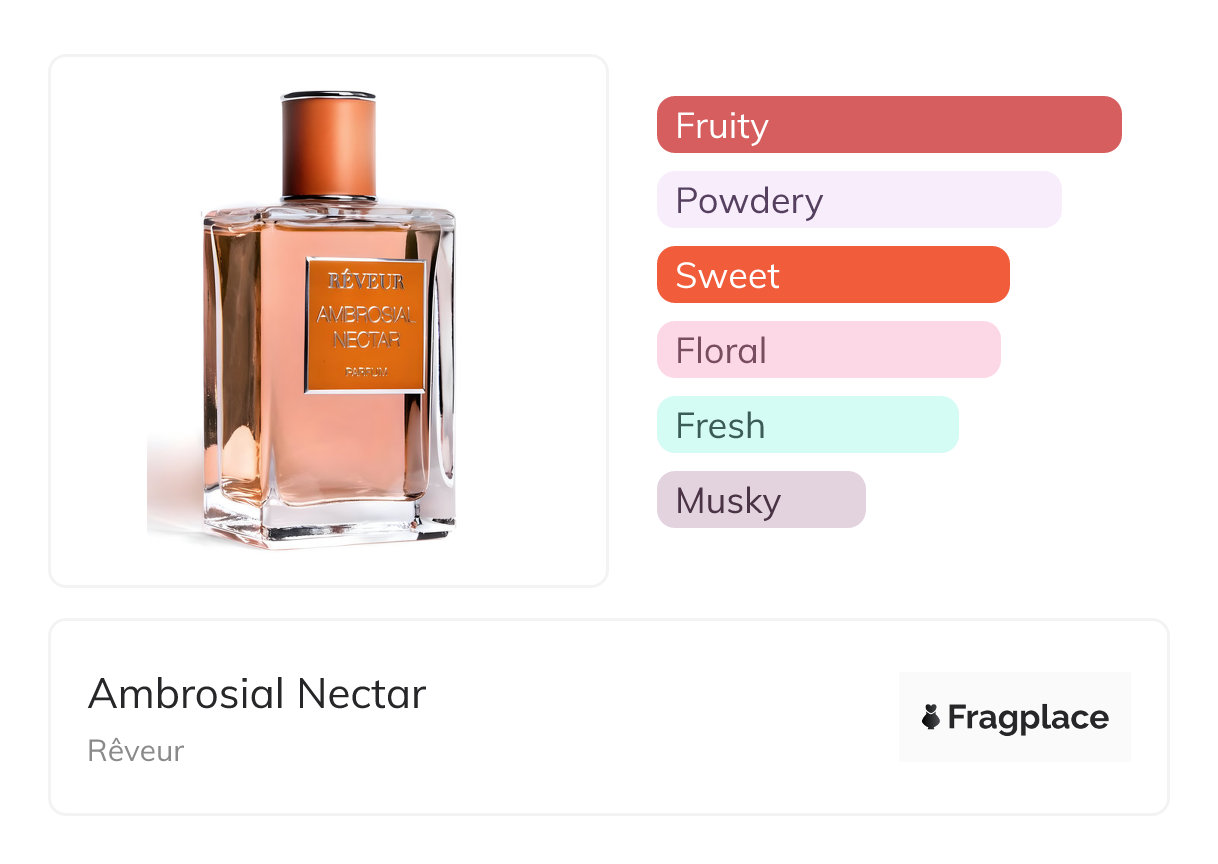Click the Fragplace bottle logo icon

931,717
